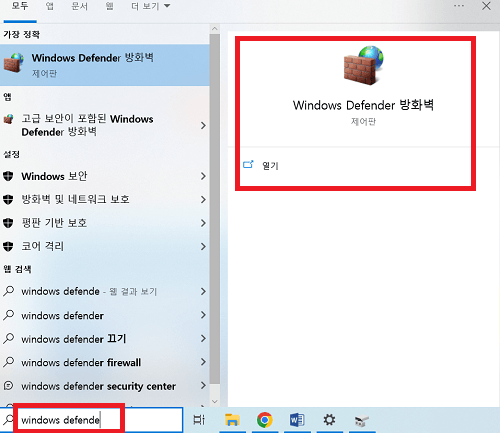Click the results list scrollbar thumb
This screenshot has height=433, width=500.
[215, 208]
